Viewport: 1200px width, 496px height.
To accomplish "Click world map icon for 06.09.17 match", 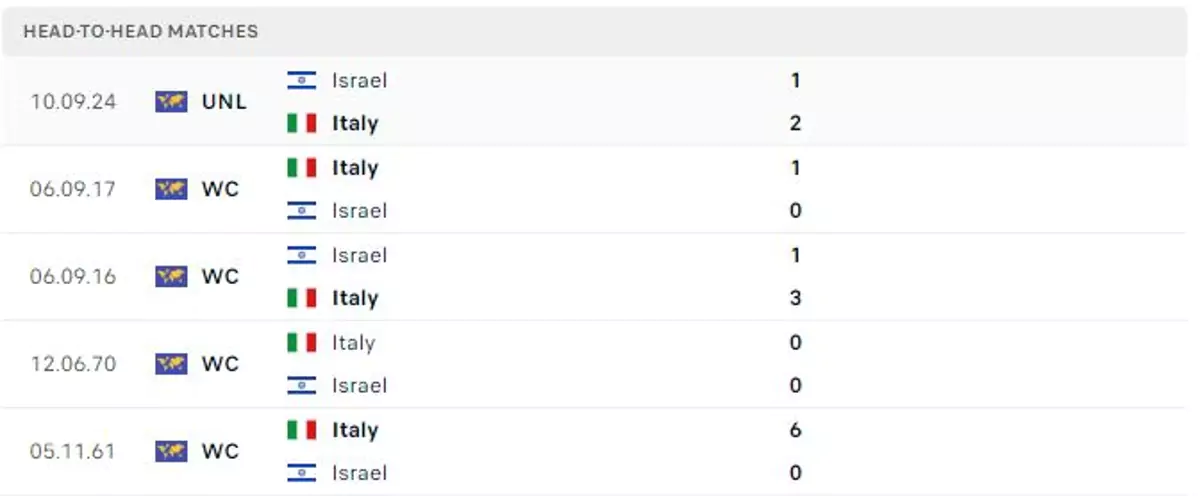I will [171, 189].
